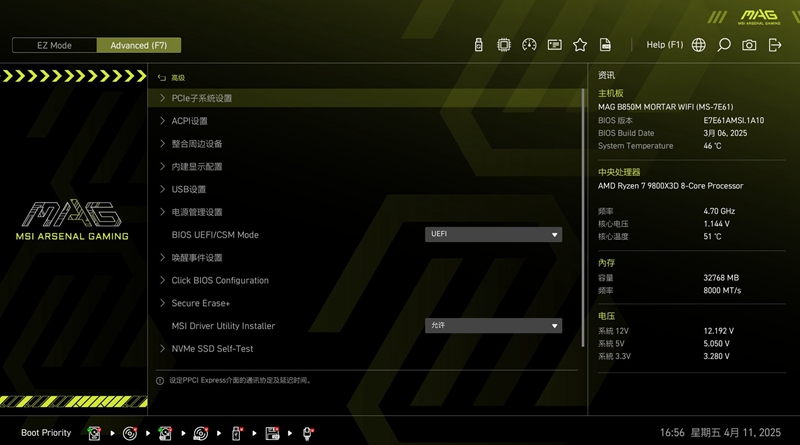Click the exit icon at top right
The height and width of the screenshot is (445, 800).
[775, 45]
